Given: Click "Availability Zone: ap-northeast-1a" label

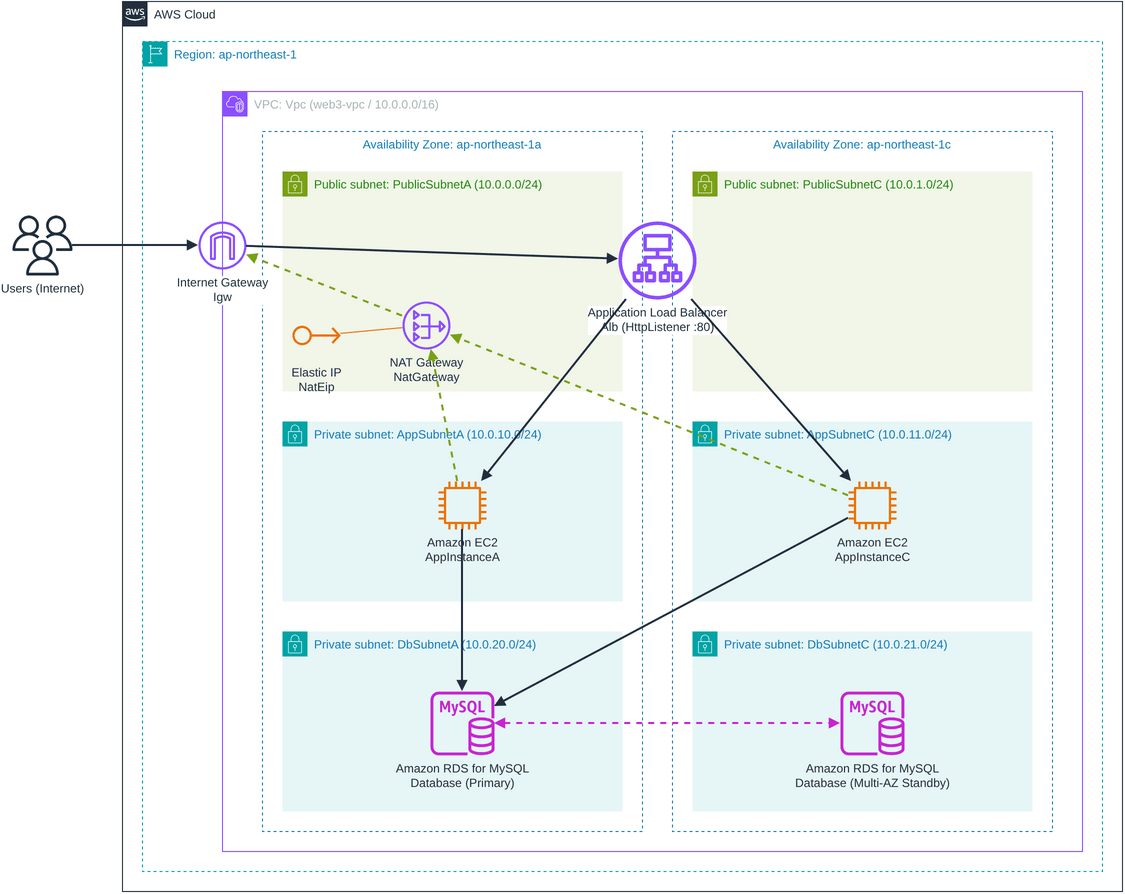Looking at the screenshot, I should tap(452, 145).
